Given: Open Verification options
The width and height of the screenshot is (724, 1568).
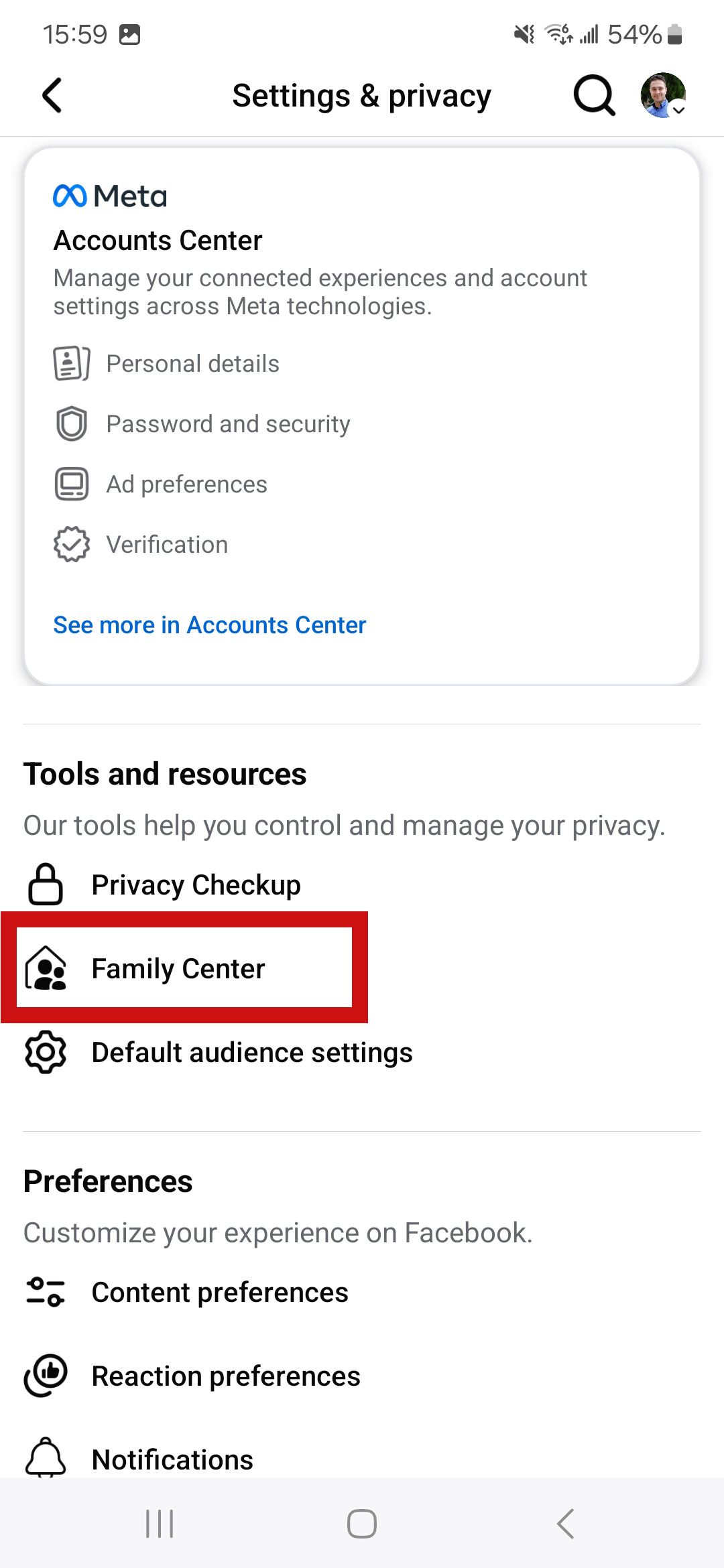Looking at the screenshot, I should 166,544.
